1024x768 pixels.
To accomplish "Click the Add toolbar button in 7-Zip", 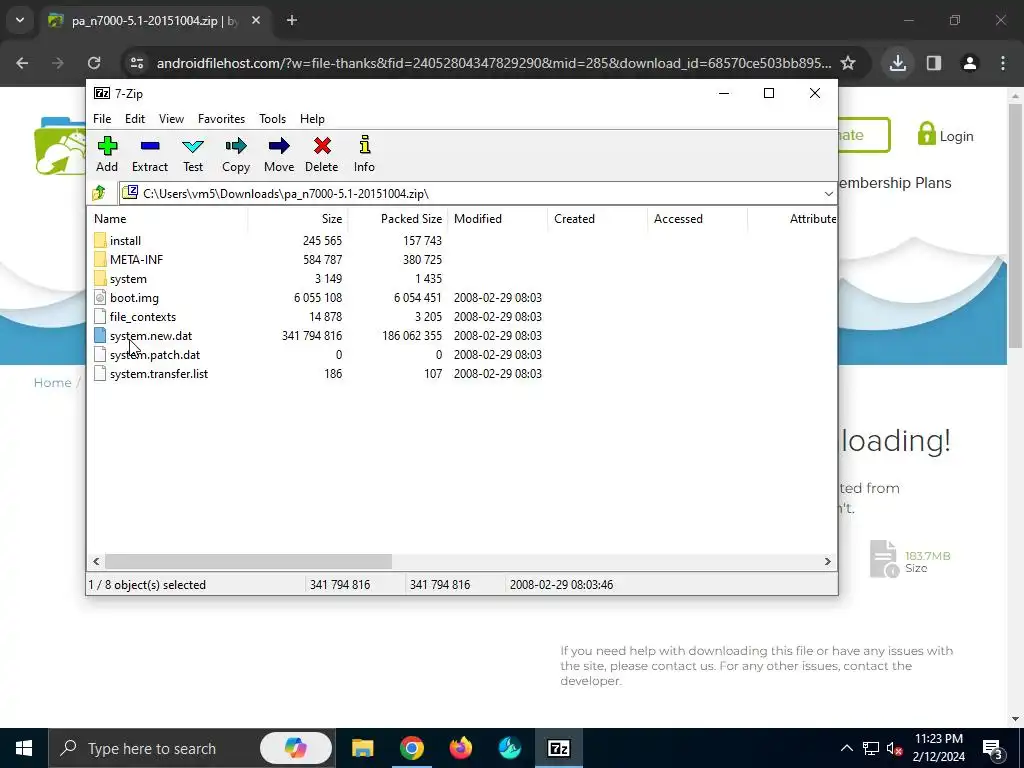I will (107, 155).
